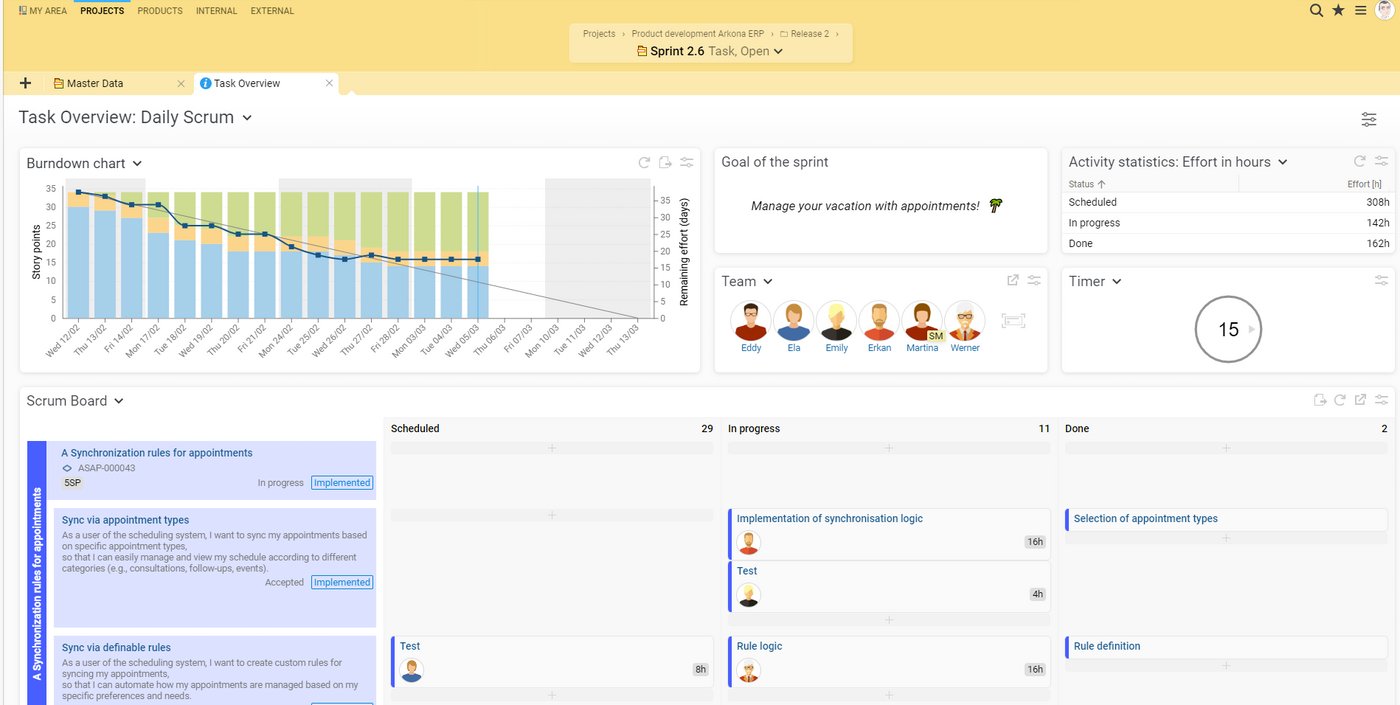Open the hamburger menu icon
Image resolution: width=1400 pixels, height=705 pixels.
point(1360,10)
